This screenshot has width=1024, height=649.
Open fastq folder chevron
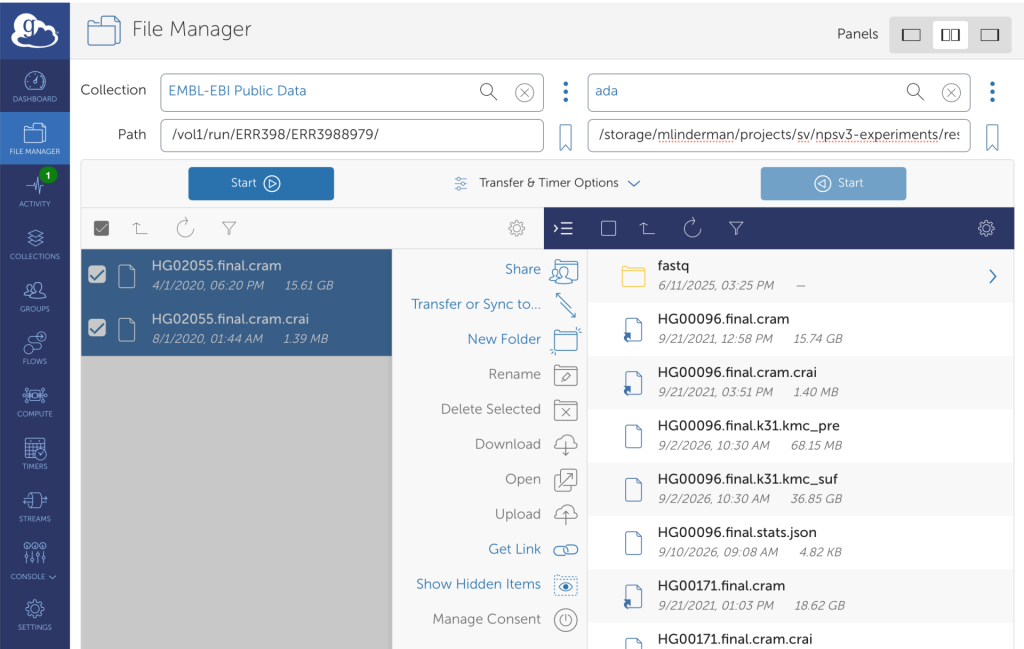(x=992, y=276)
